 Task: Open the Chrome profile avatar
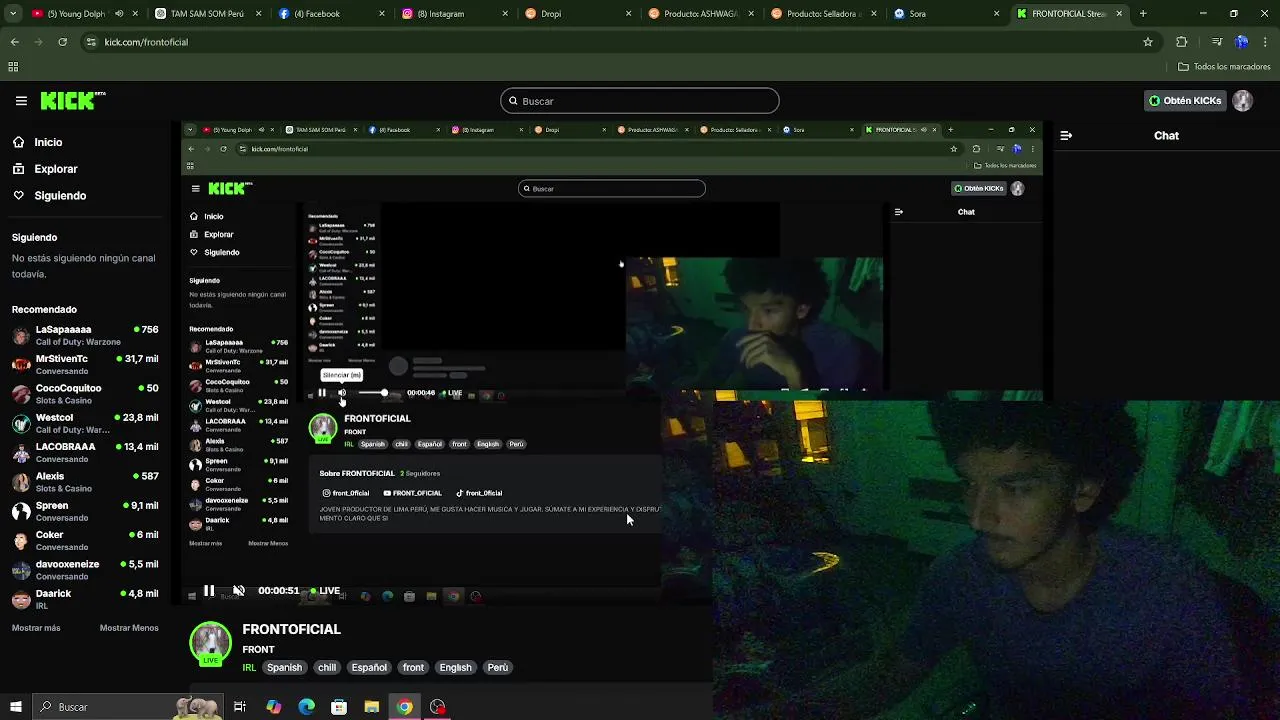click(1241, 42)
